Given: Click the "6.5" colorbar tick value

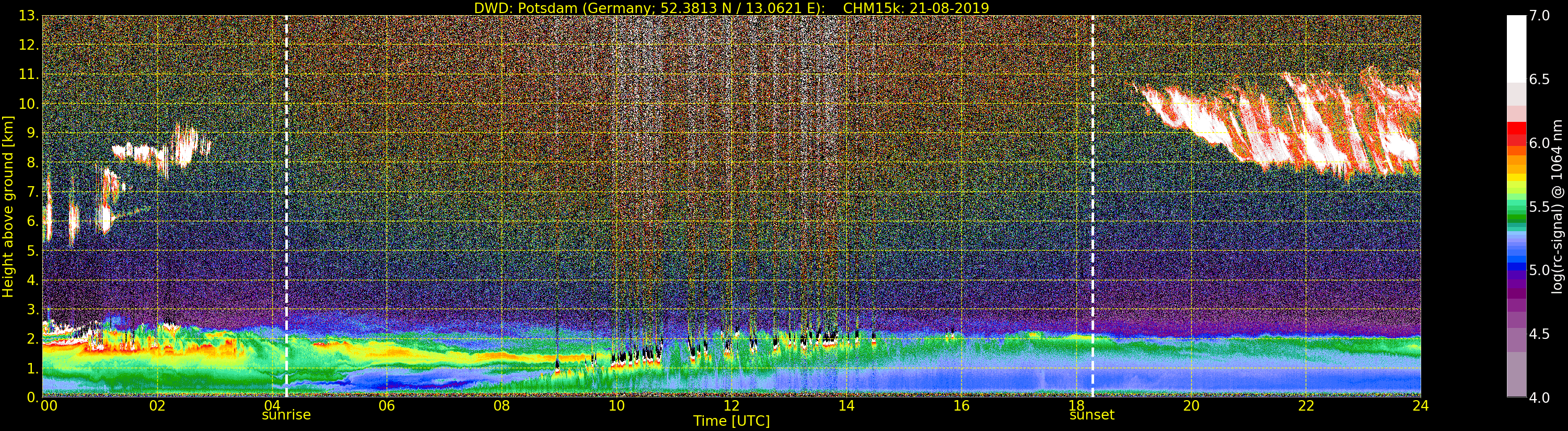Looking at the screenshot, I should tap(1539, 80).
